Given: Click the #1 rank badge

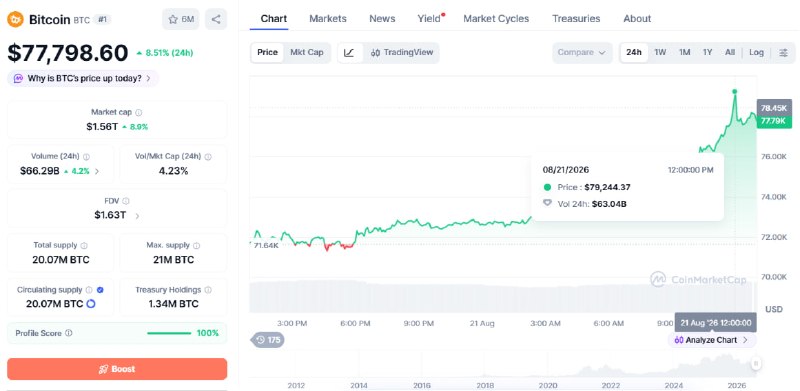Looking at the screenshot, I should [103, 19].
